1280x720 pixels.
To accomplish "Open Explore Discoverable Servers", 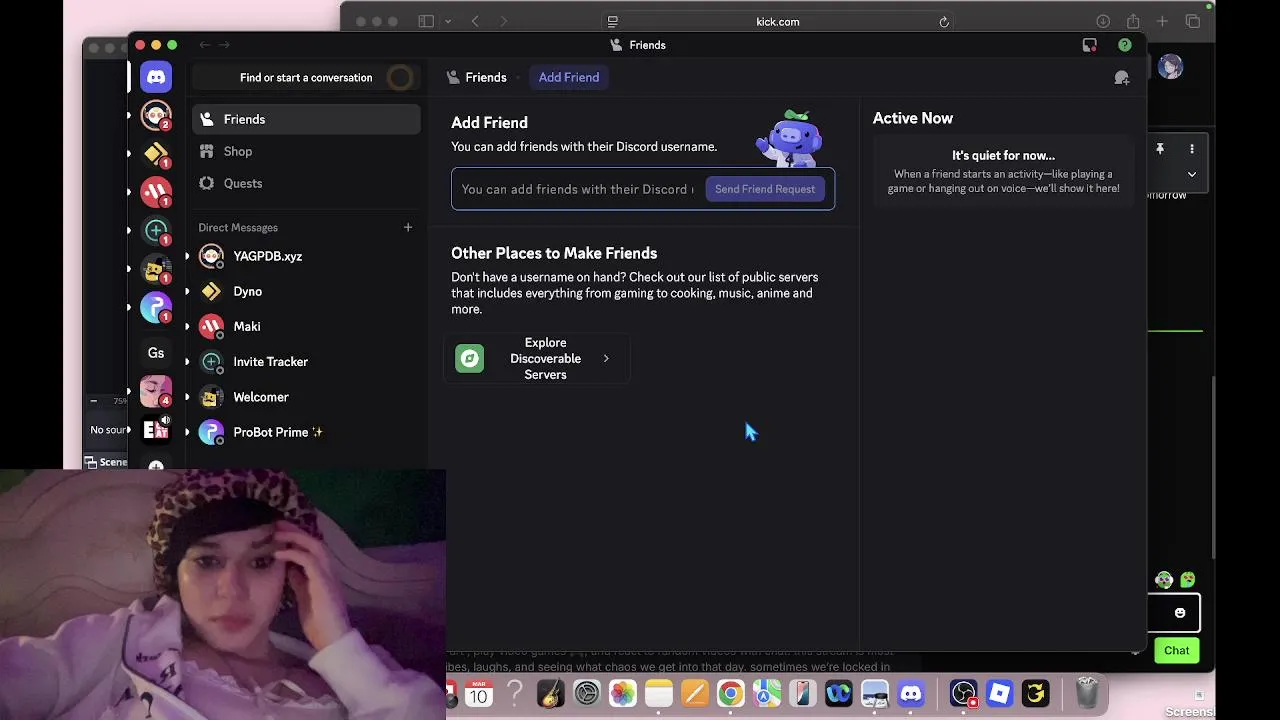I will click(536, 358).
